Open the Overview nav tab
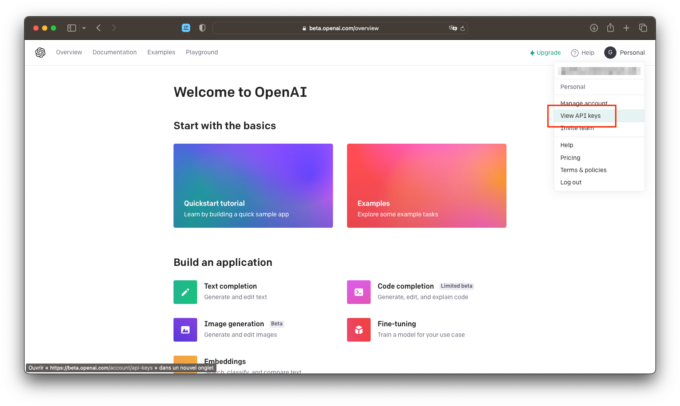Image resolution: width=680 pixels, height=406 pixels. point(69,52)
